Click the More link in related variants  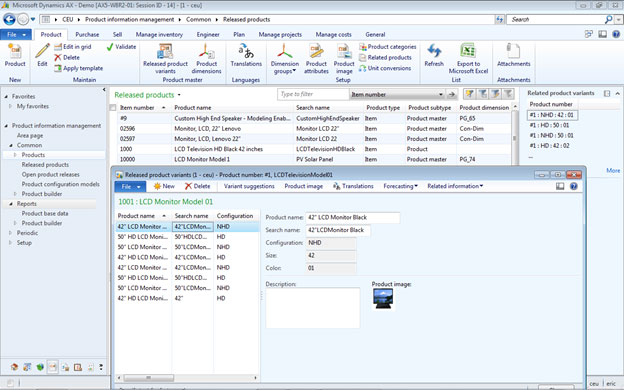[x=613, y=170]
